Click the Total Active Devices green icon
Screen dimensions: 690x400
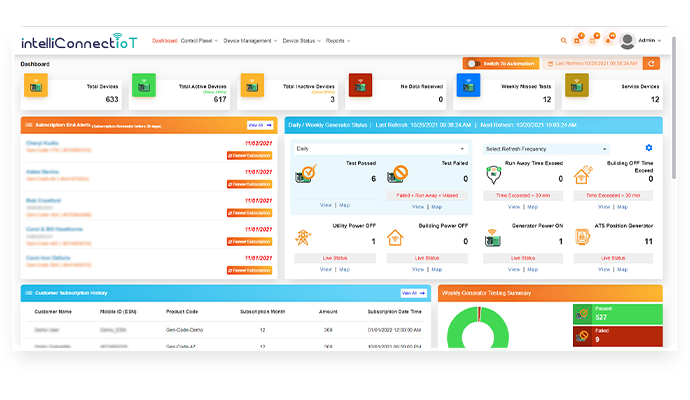click(144, 85)
